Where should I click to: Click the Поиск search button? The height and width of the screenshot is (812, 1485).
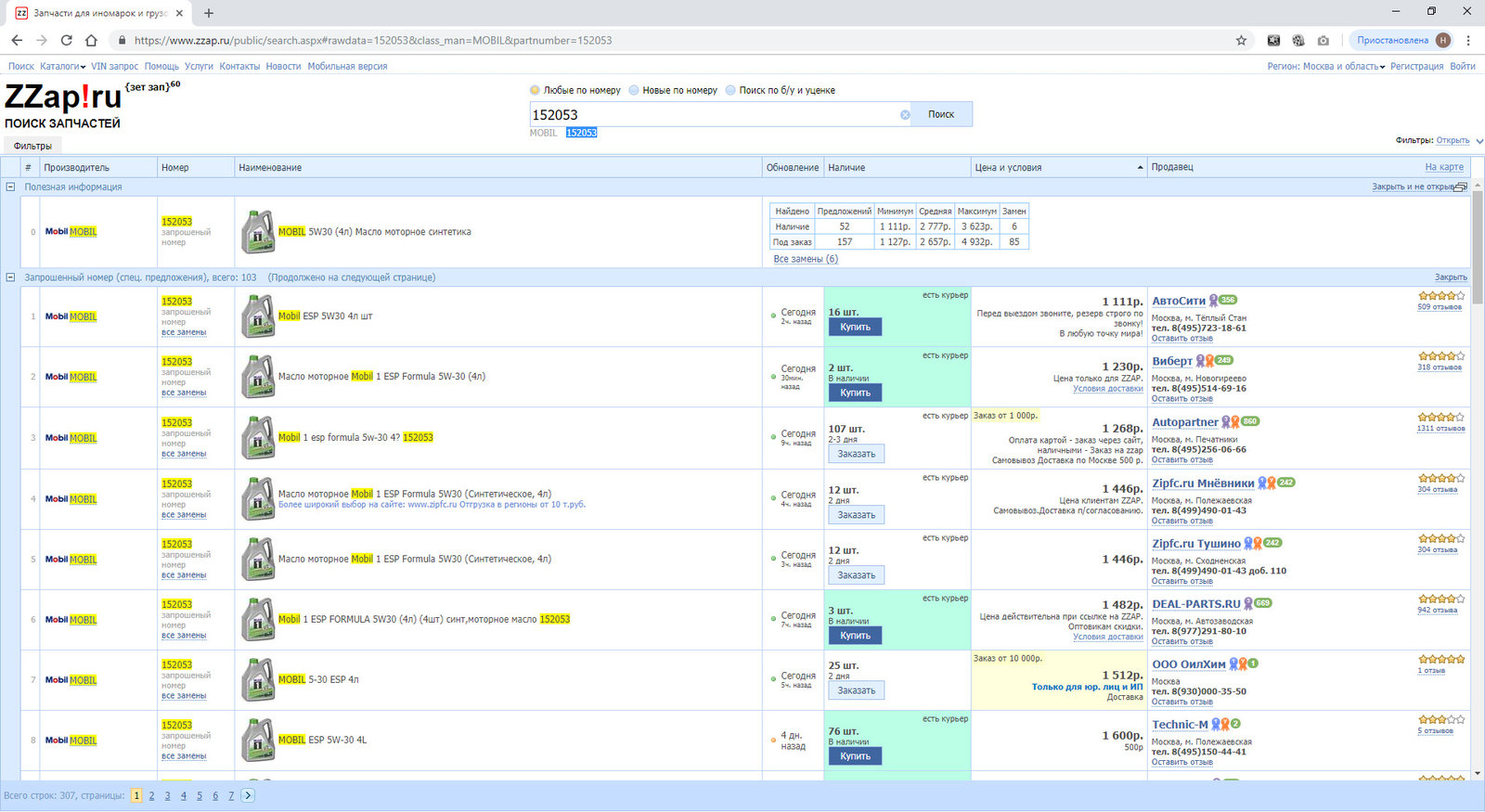click(x=941, y=114)
